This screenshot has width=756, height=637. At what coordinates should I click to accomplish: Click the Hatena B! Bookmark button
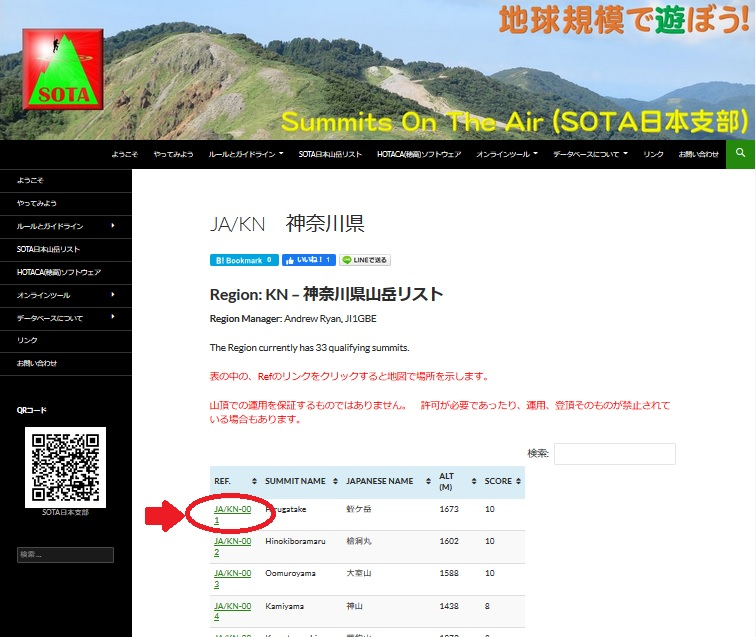[244, 260]
